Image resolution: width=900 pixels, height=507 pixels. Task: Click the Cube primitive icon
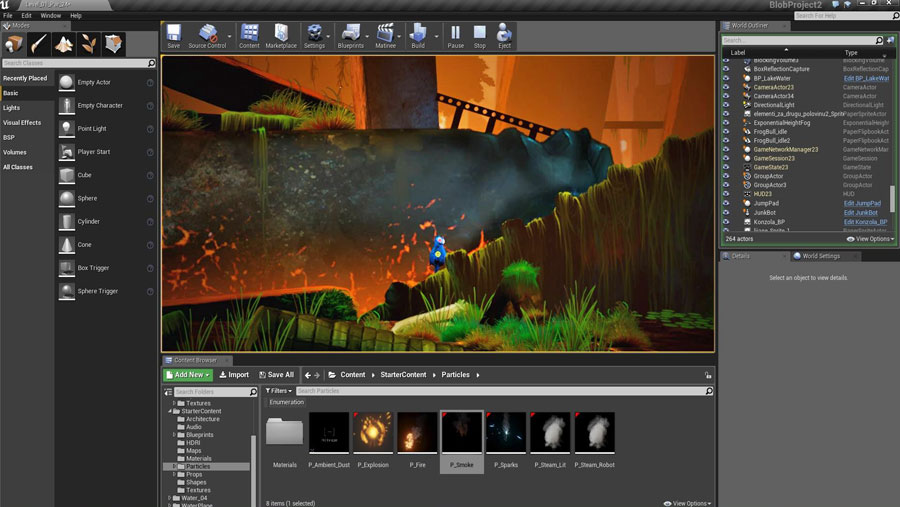click(x=67, y=175)
